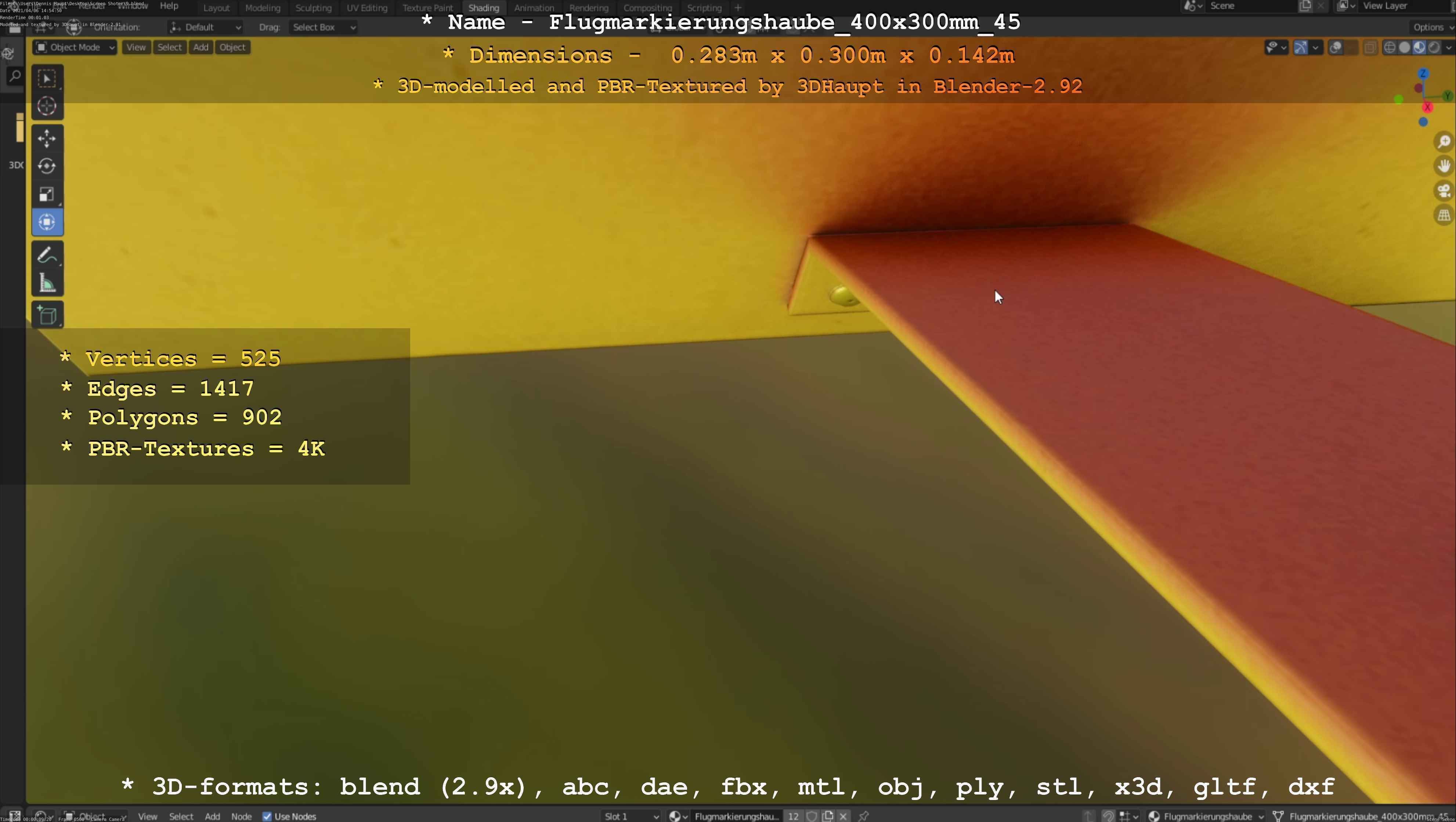The image size is (1456, 822).
Task: Switch to the UV Editing workspace tab
Action: 367,8
